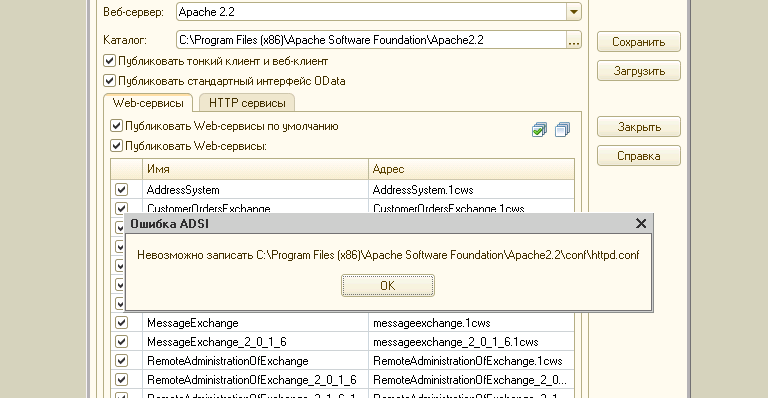The image size is (768, 398).
Task: Uncheck RemoteAdministrationOfExchange_2_0_1_6 service row
Action: [x=121, y=379]
